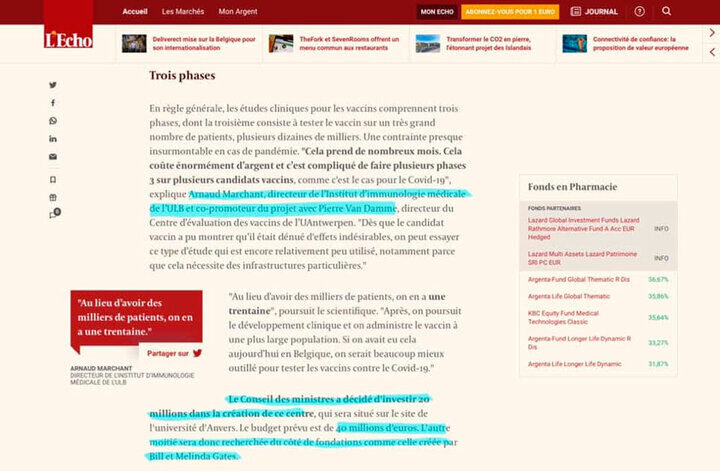Click Partager sur quote share button
Image resolution: width=720 pixels, height=472 pixels.
(171, 353)
